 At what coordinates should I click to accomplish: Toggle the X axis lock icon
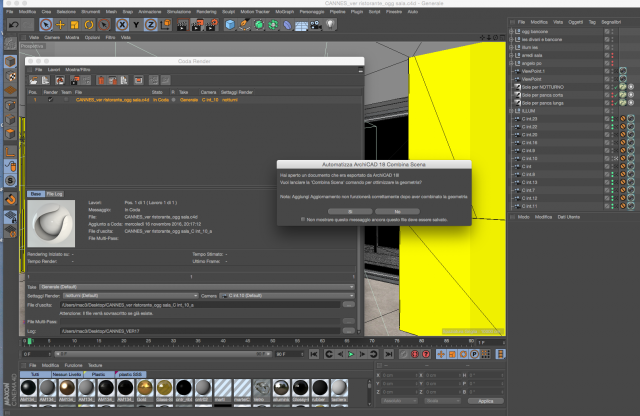tap(122, 25)
